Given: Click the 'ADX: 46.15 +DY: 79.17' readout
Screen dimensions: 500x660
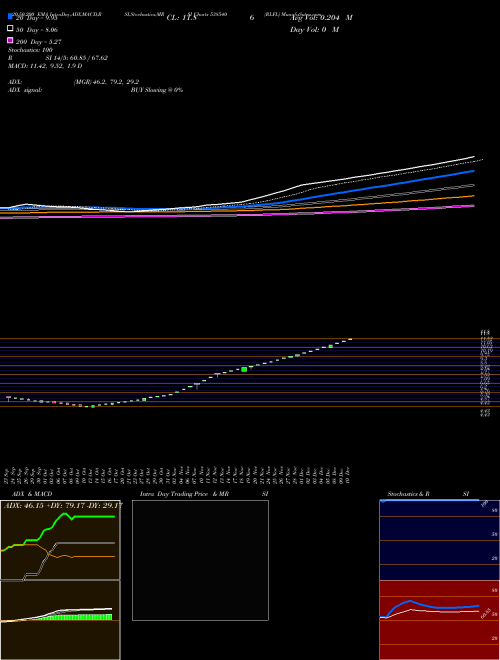Looking at the screenshot, I should [47, 505].
